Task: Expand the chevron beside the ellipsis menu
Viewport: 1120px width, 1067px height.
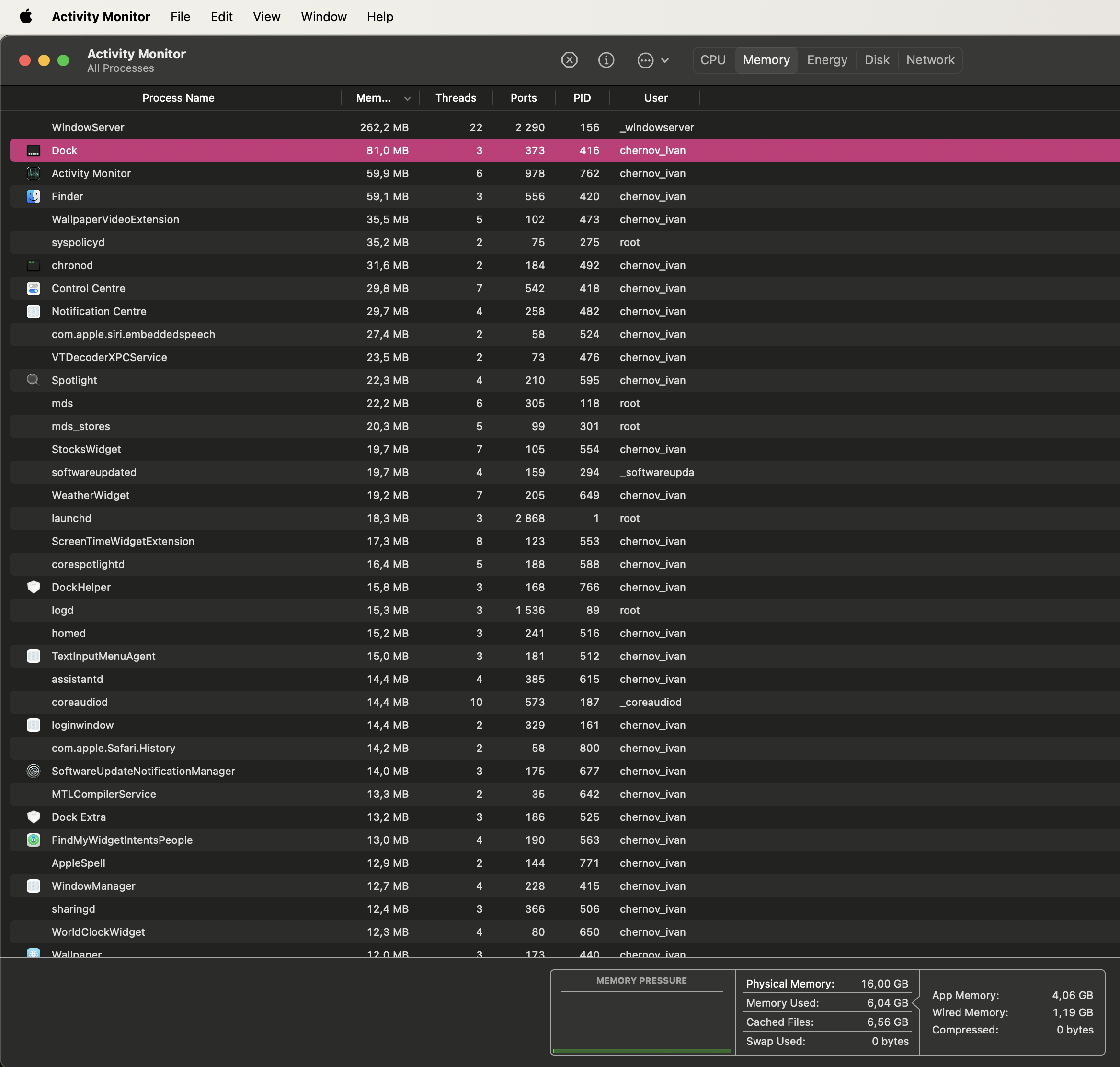Action: click(x=665, y=60)
